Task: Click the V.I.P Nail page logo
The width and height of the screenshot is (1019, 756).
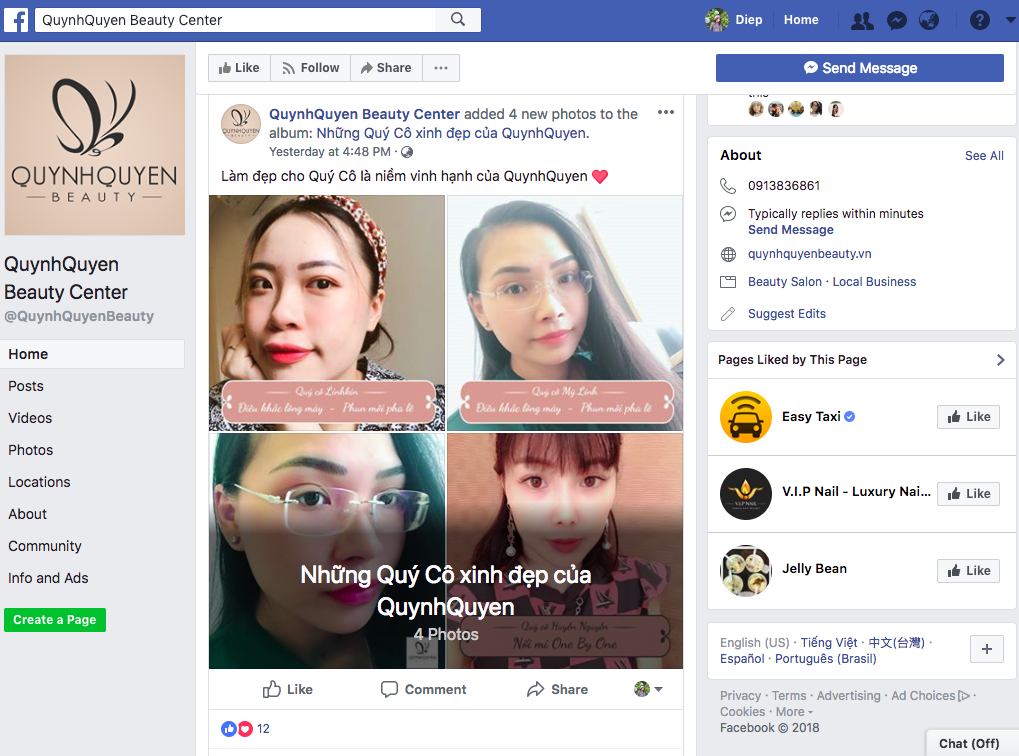Action: pos(745,494)
